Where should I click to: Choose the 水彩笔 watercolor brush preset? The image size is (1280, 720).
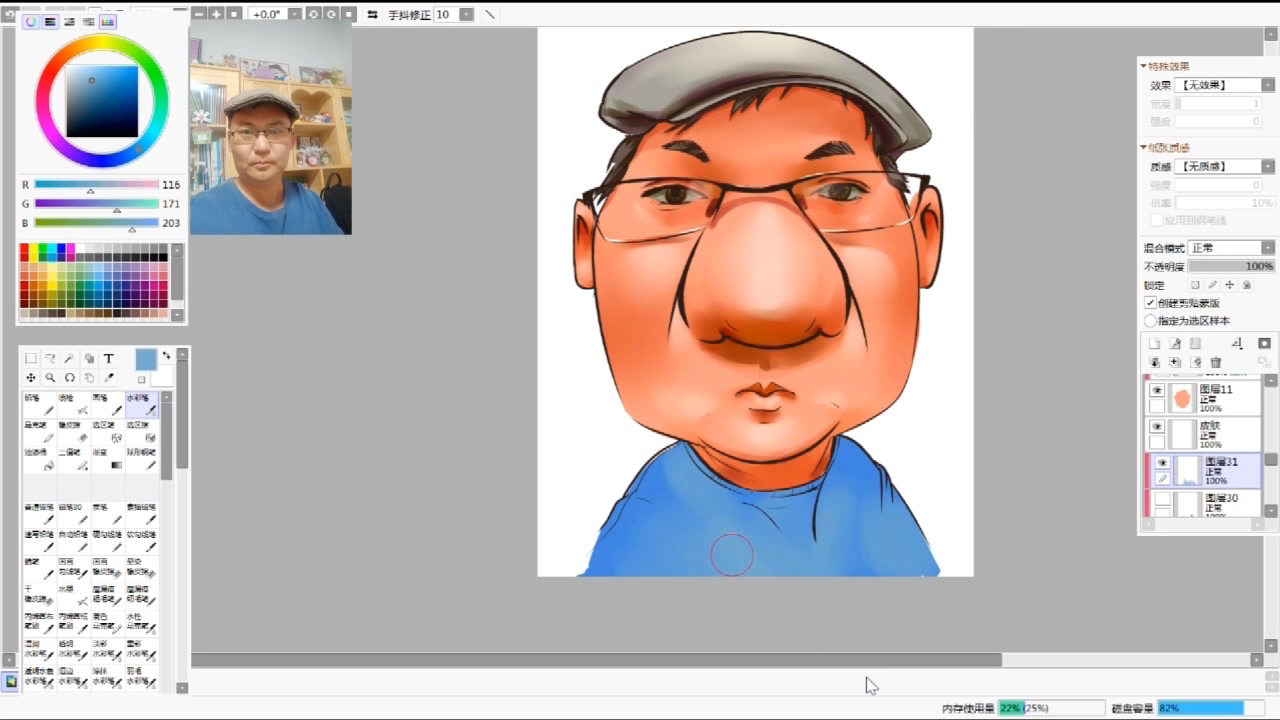pos(142,404)
